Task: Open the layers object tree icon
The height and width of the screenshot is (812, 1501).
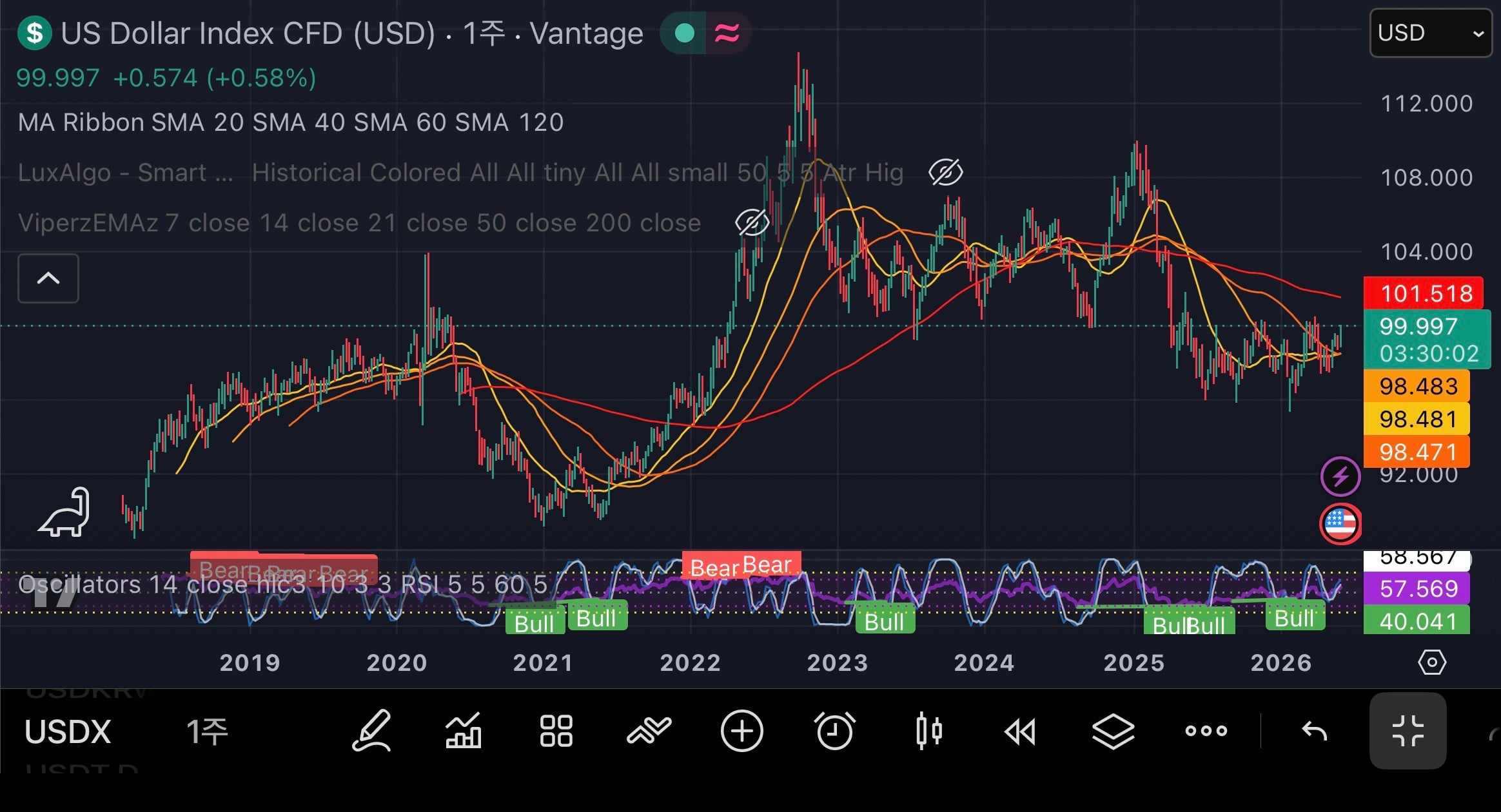Action: coord(1113,731)
